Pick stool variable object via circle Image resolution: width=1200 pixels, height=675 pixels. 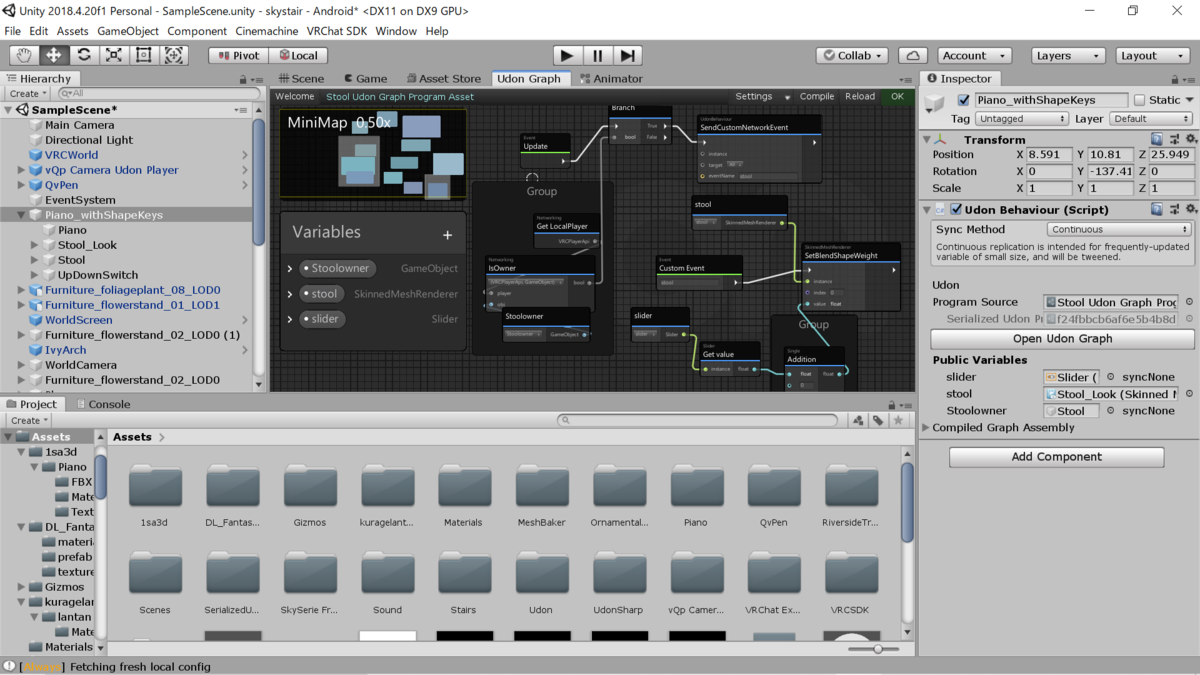pyautogui.click(x=1189, y=394)
